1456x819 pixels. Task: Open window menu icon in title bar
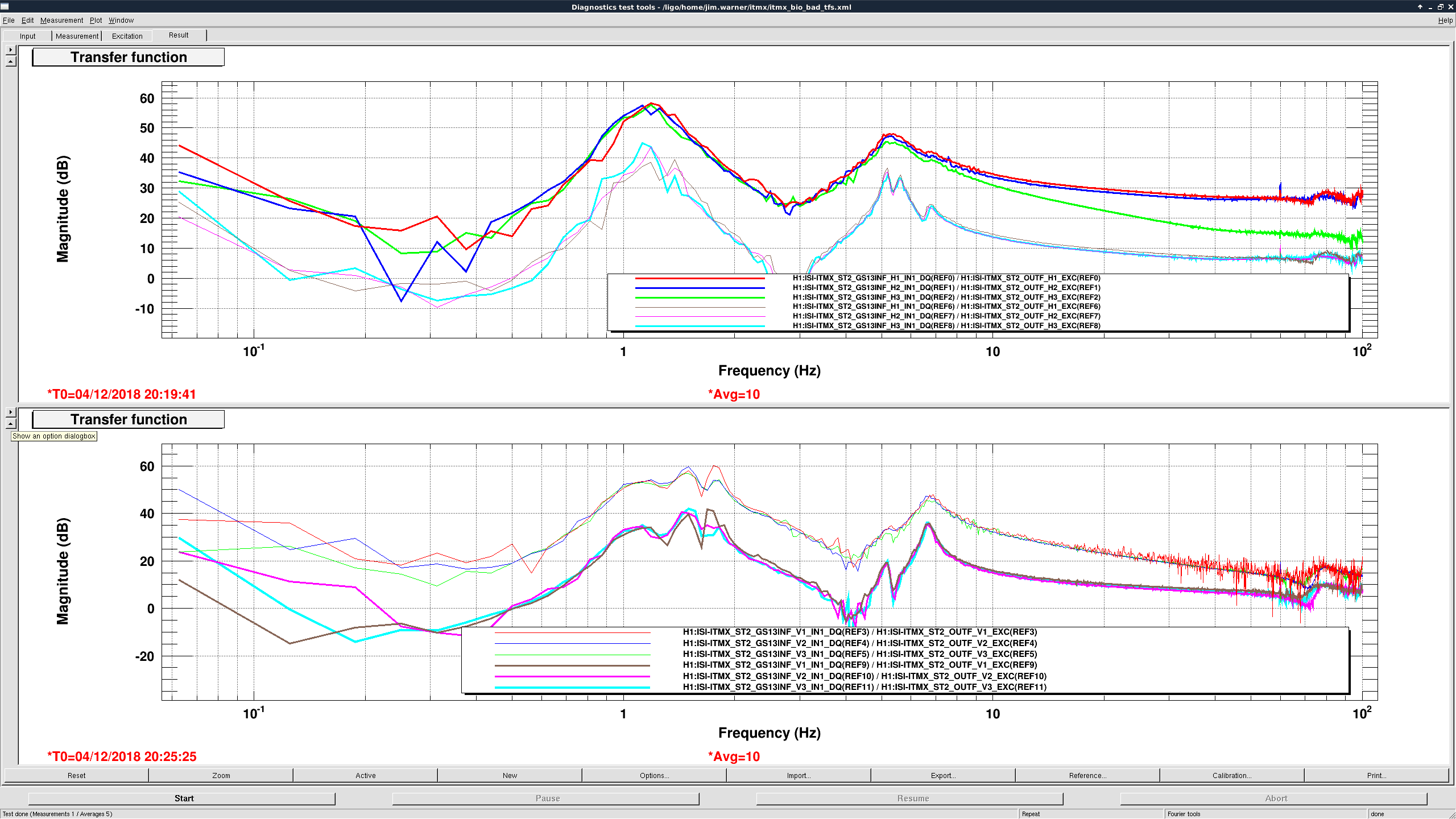tap(5, 7)
